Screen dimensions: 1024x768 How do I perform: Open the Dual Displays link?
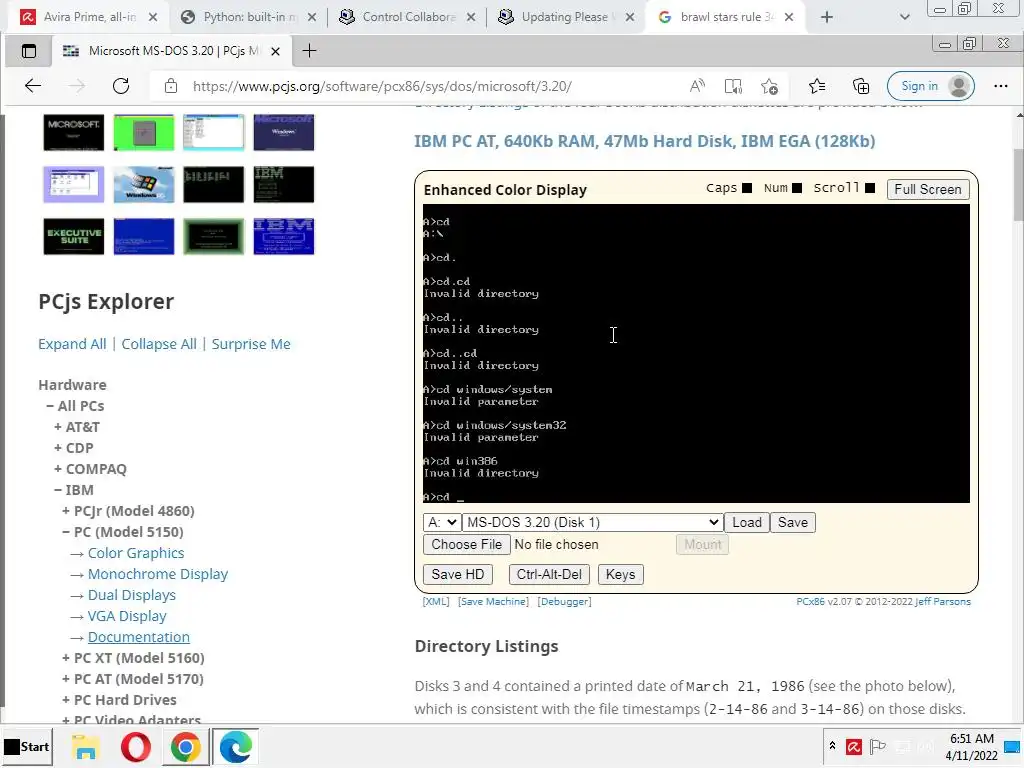132,594
